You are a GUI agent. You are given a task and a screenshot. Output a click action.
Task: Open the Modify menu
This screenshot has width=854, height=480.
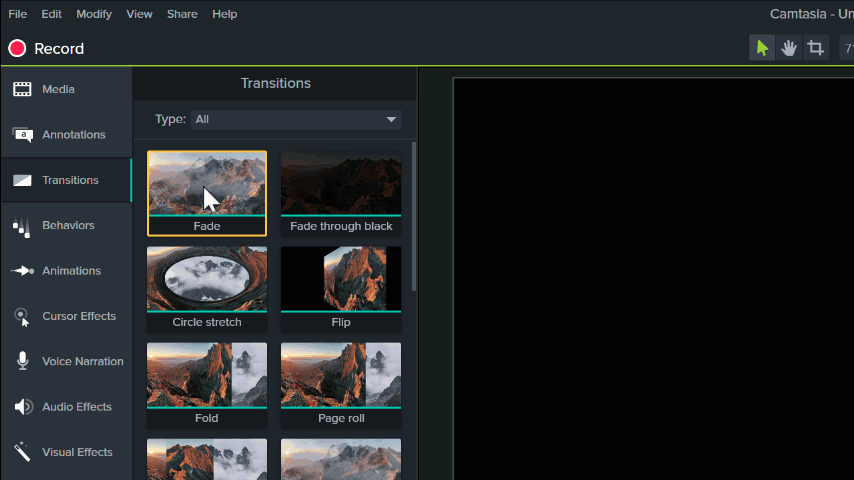[94, 14]
